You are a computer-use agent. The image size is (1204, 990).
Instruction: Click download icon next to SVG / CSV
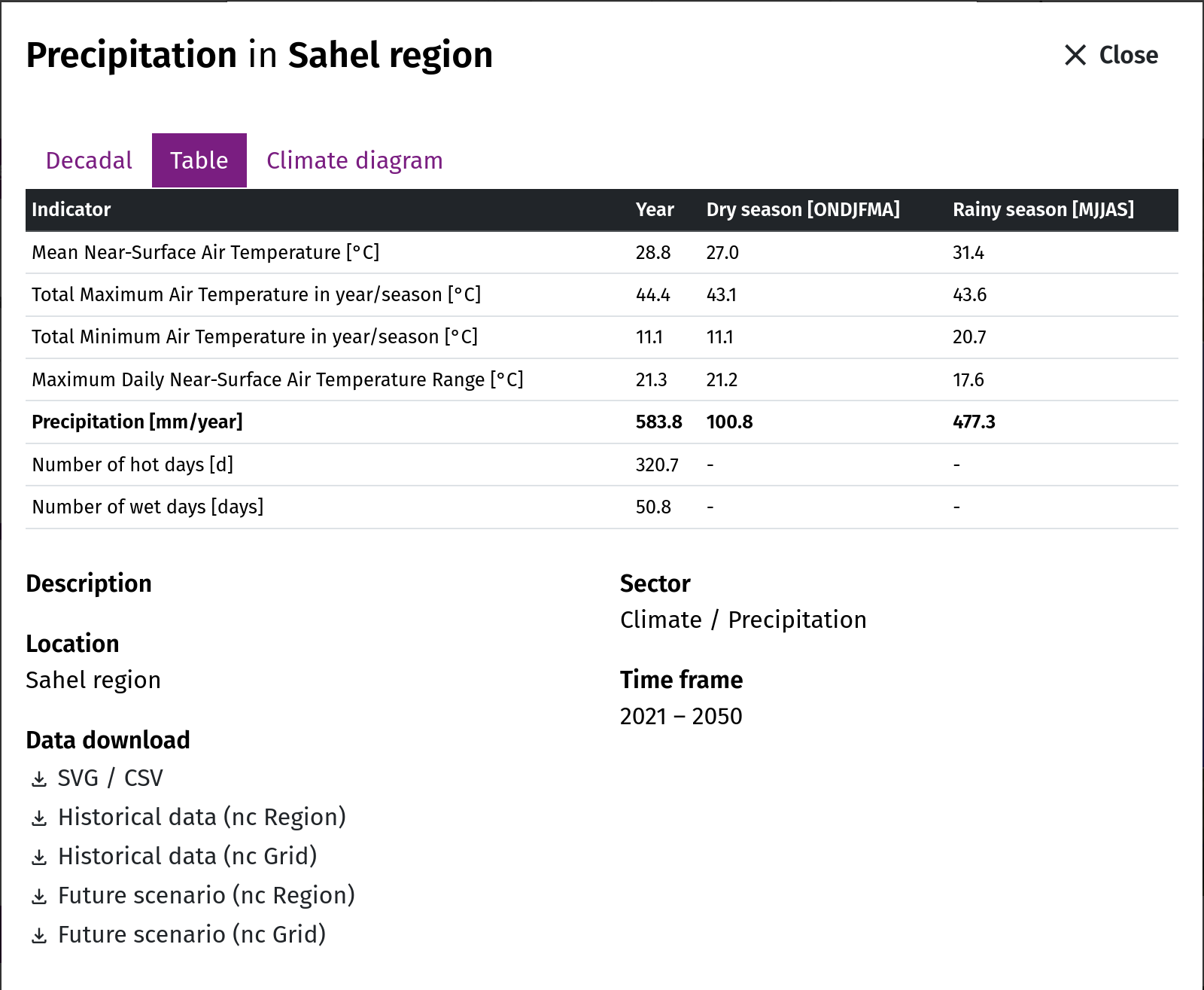(39, 779)
